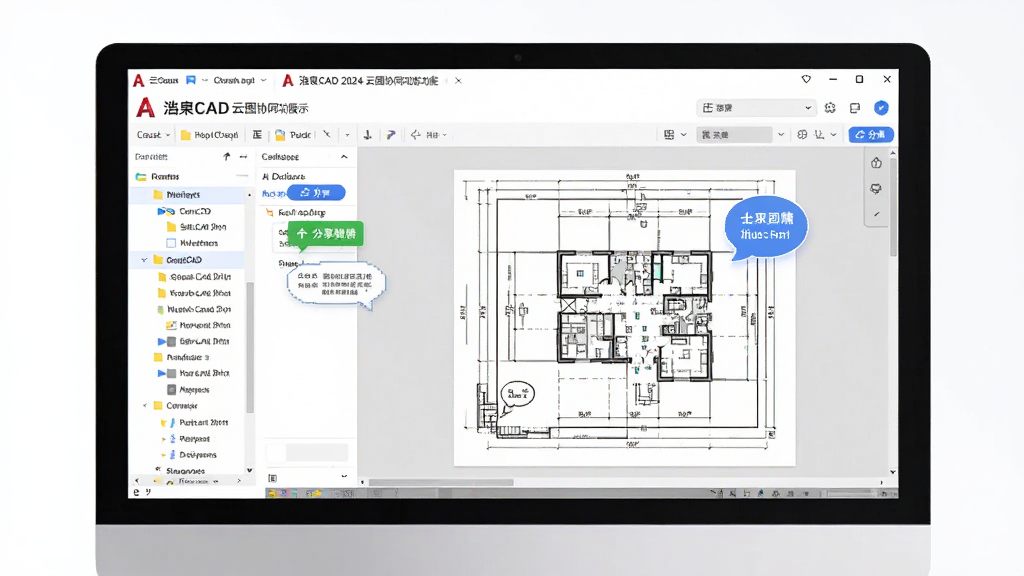Click the left tree panel vertical scrollbar

click(x=249, y=346)
